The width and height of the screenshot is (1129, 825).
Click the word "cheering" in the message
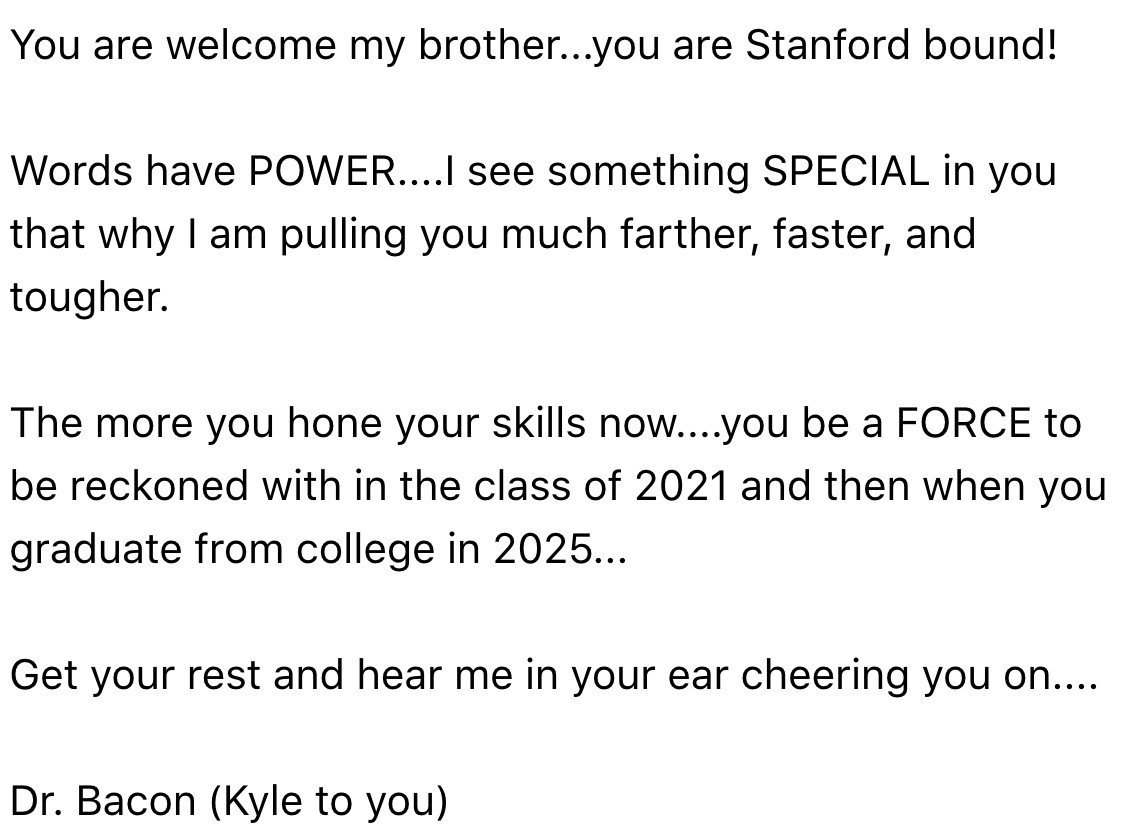pyautogui.click(x=825, y=676)
